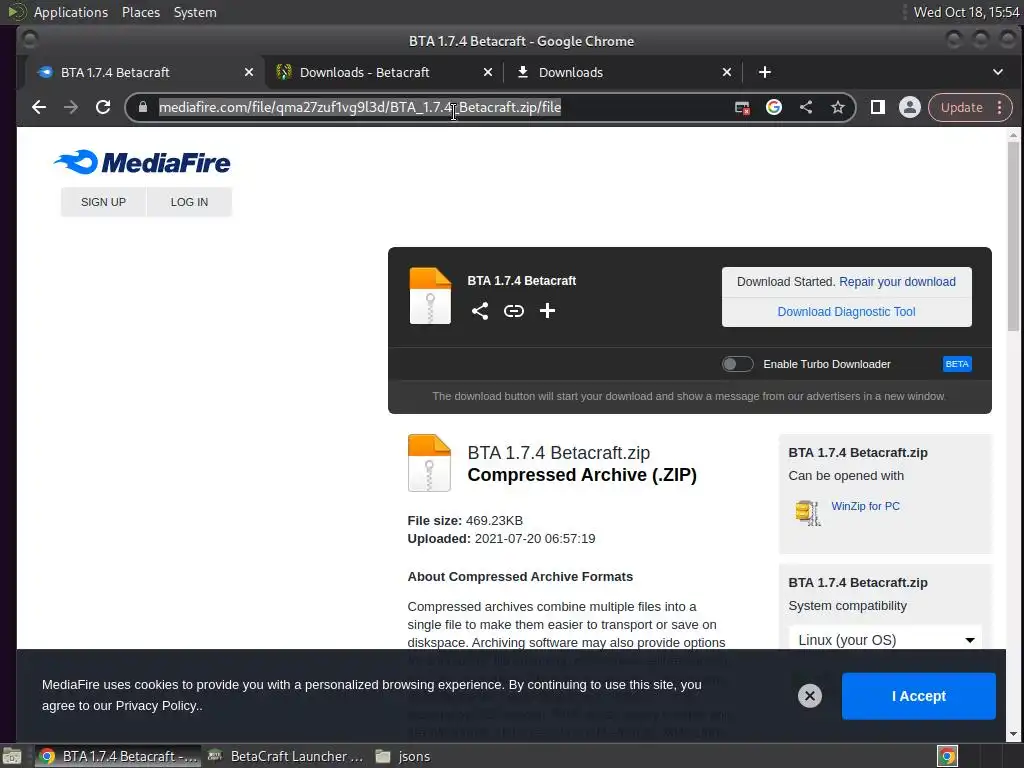Click the address bar URL
1024x768 pixels.
(360, 107)
